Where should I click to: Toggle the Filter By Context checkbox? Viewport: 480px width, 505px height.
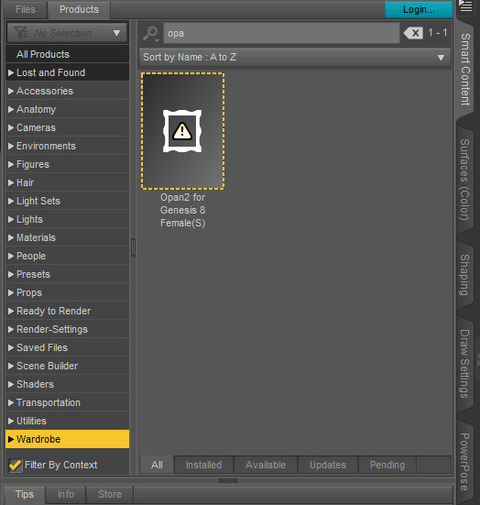point(15,465)
